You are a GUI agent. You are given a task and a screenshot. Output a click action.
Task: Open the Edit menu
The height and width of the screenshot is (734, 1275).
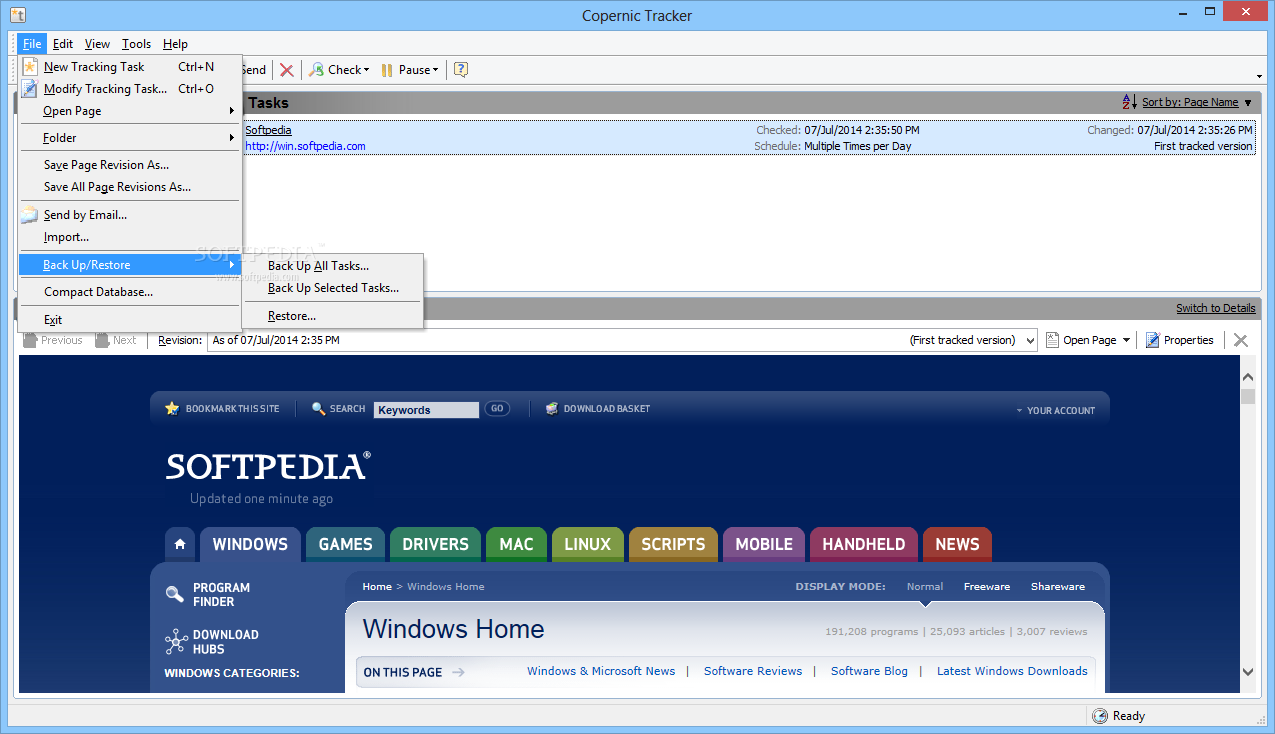[x=63, y=44]
